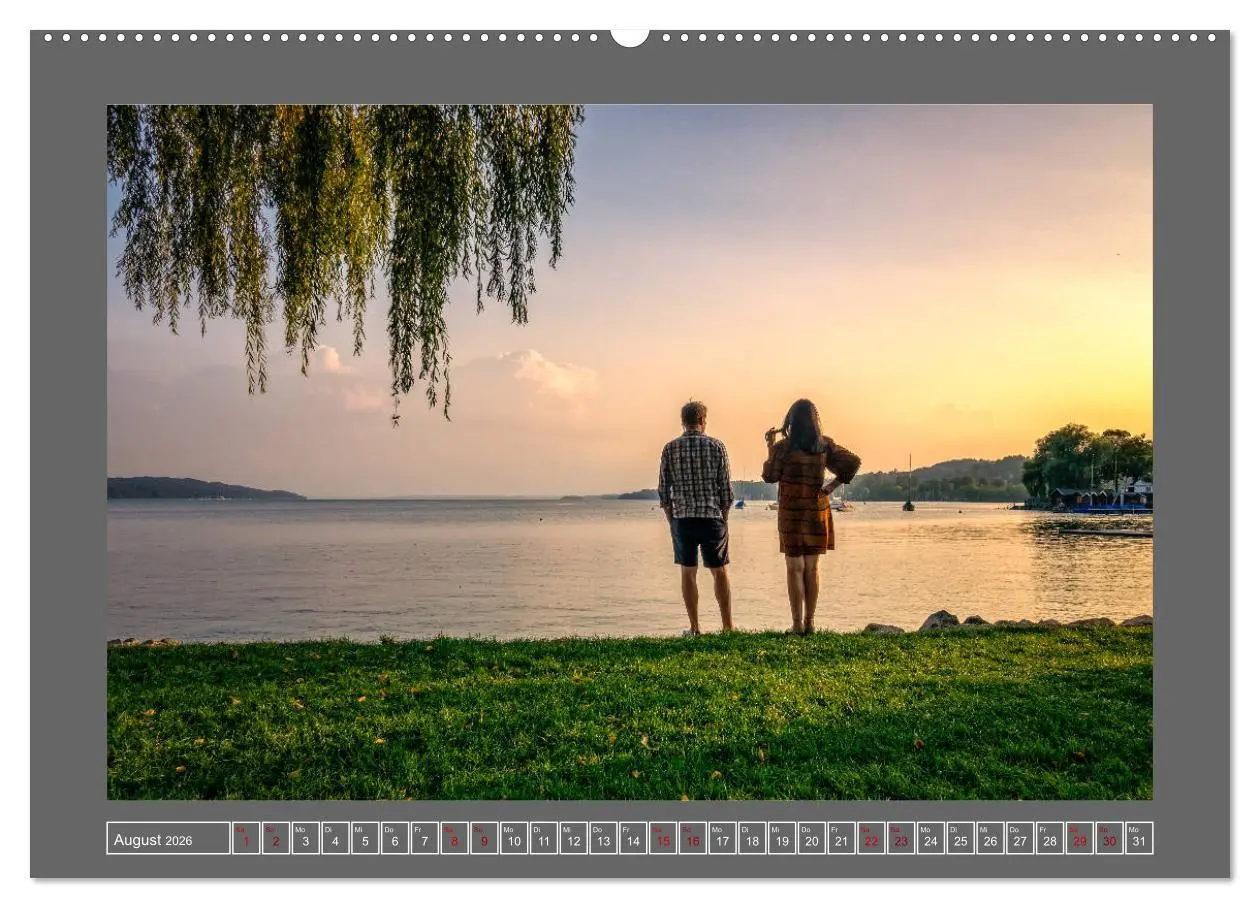Pick red Saturday cell 15
Screen dimensions: 1260x908
click(x=663, y=838)
